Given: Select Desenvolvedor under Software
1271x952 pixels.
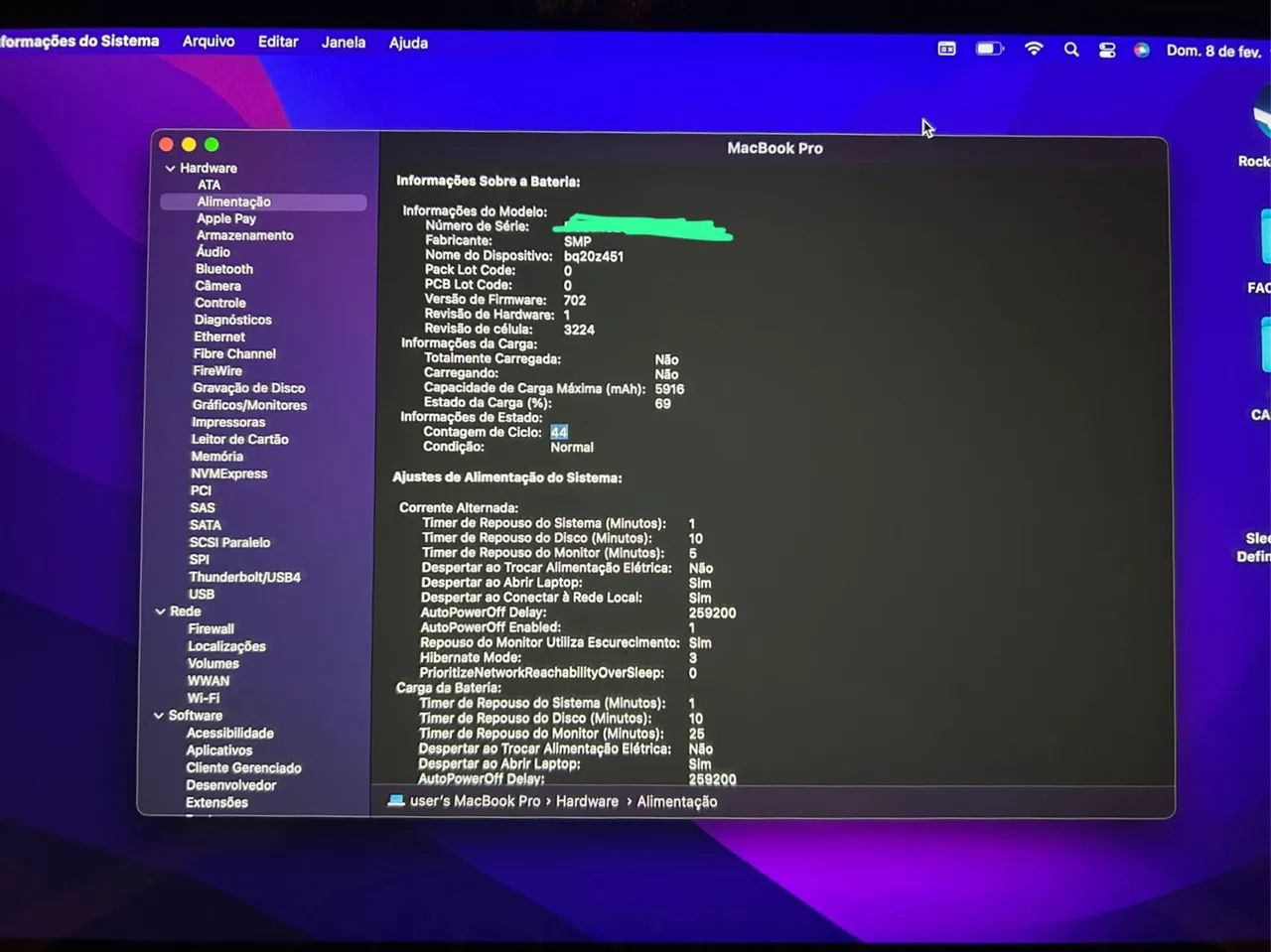Looking at the screenshot, I should 231,785.
